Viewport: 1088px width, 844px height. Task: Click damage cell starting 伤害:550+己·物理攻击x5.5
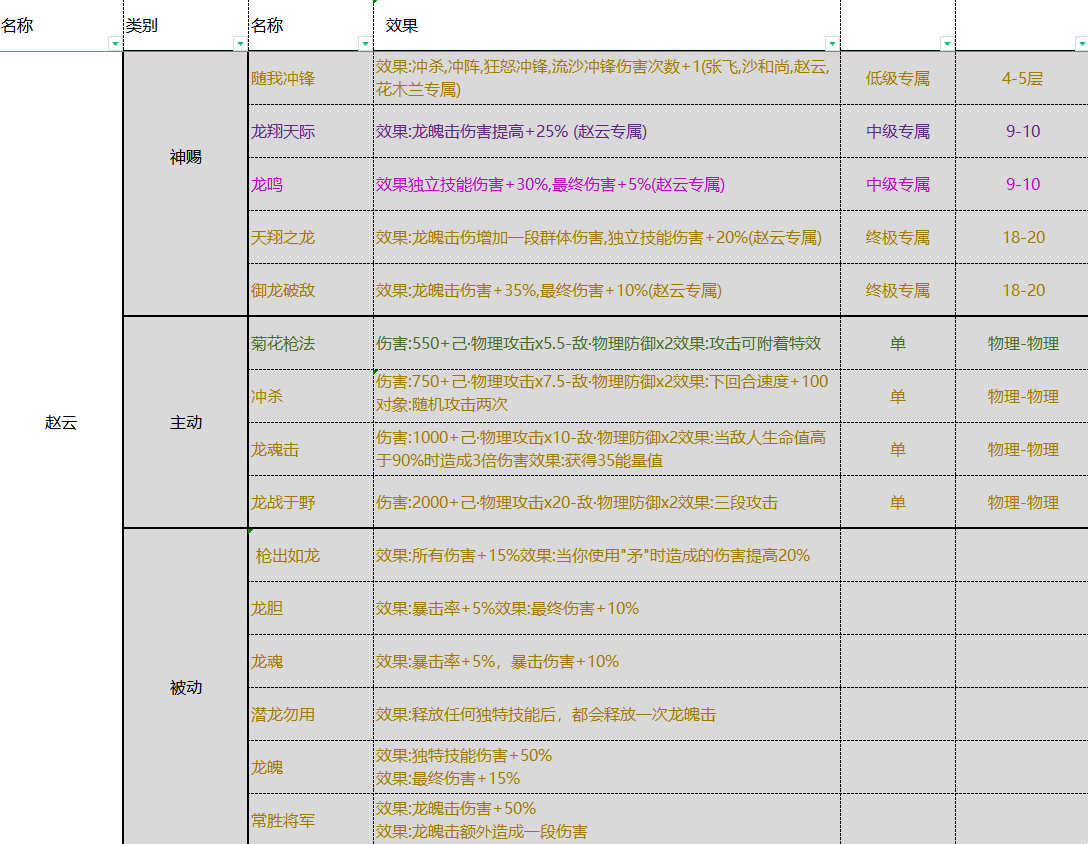tap(606, 344)
